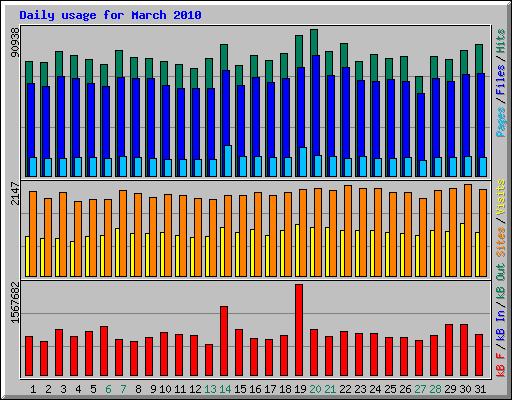Click the "Visits" legend label

pyautogui.click(x=500, y=197)
